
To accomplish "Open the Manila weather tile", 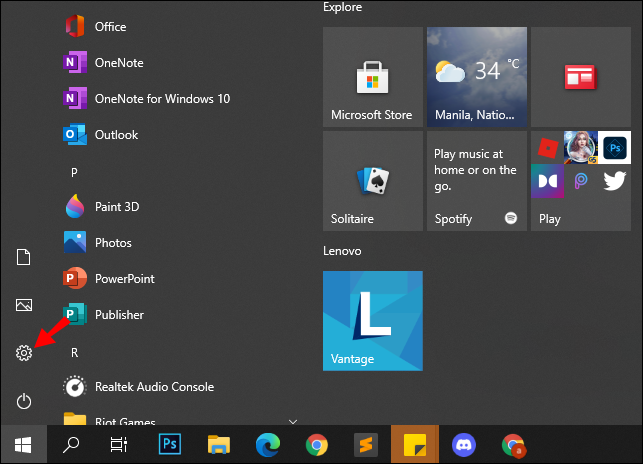I will tap(477, 77).
